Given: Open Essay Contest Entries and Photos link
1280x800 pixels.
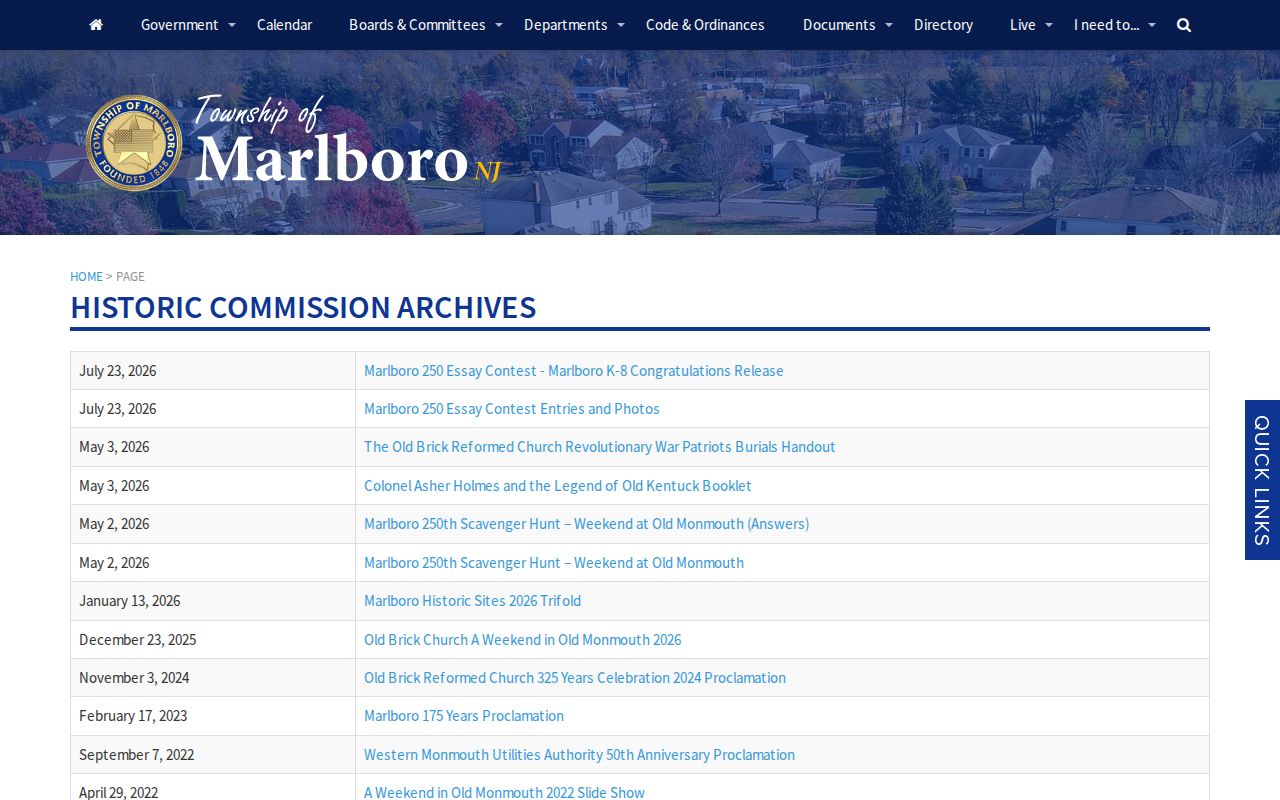Looking at the screenshot, I should tap(512, 409).
